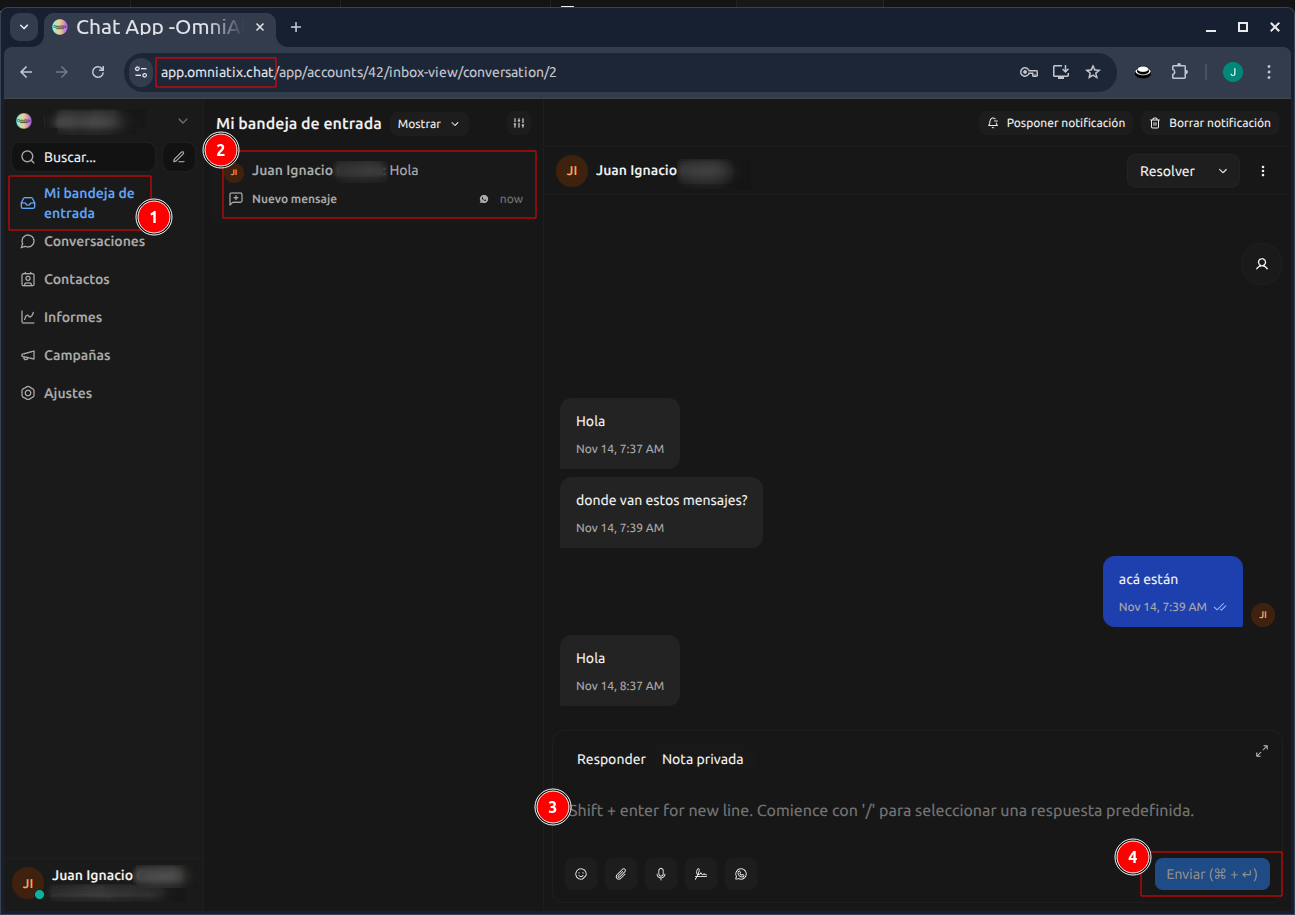Screen dimensions: 1295x915
Task: Open the contact details sidebar icon
Action: click(1262, 264)
